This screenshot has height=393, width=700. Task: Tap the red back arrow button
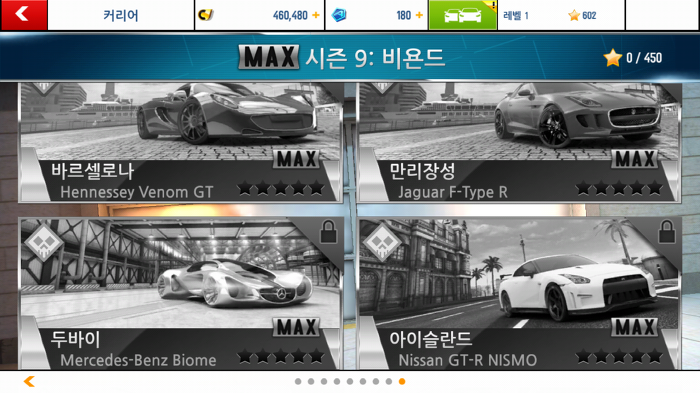coord(24,15)
